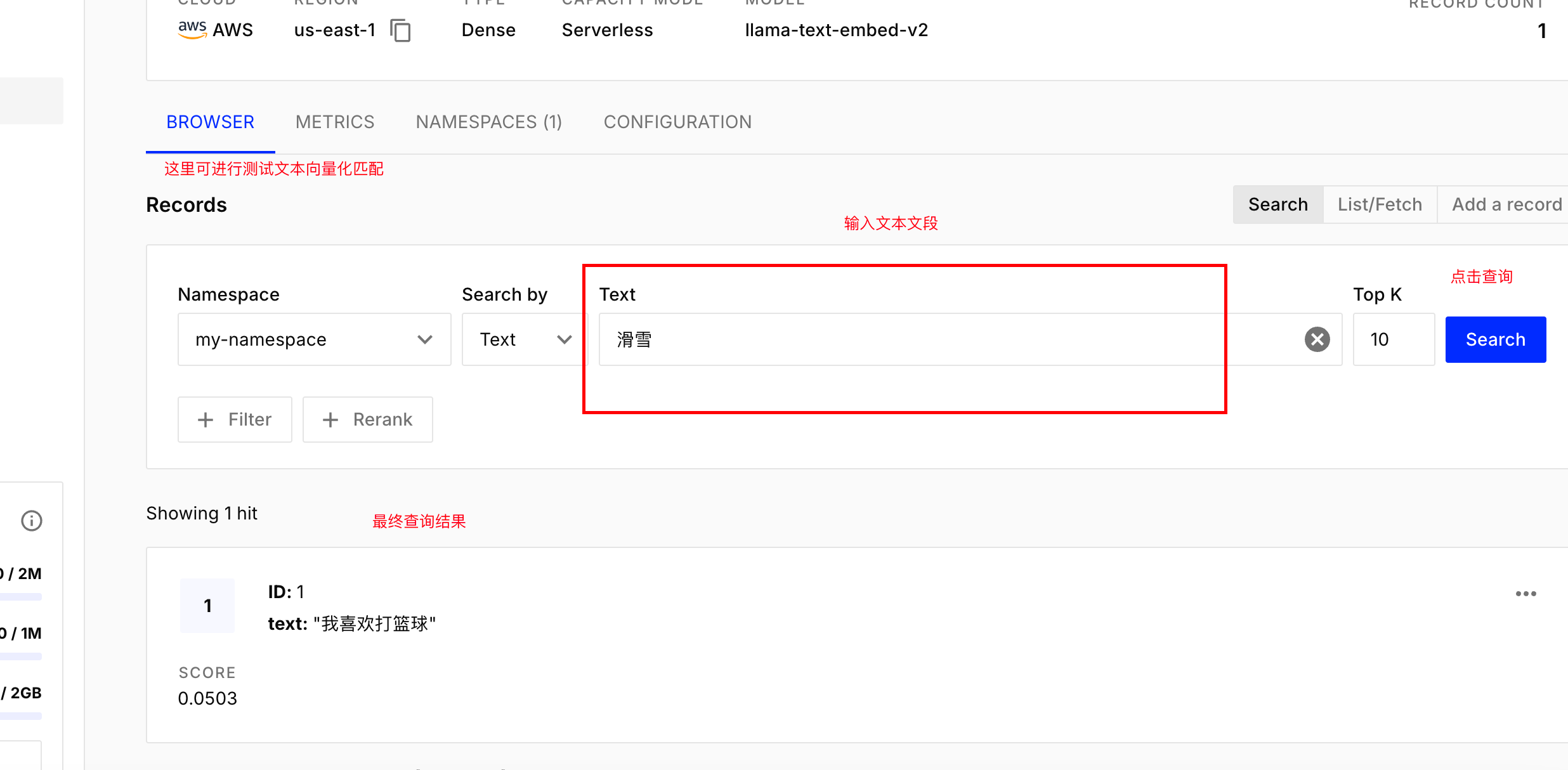Click the Serverless capacity mode value
Image resolution: width=1568 pixels, height=770 pixels.
click(607, 30)
